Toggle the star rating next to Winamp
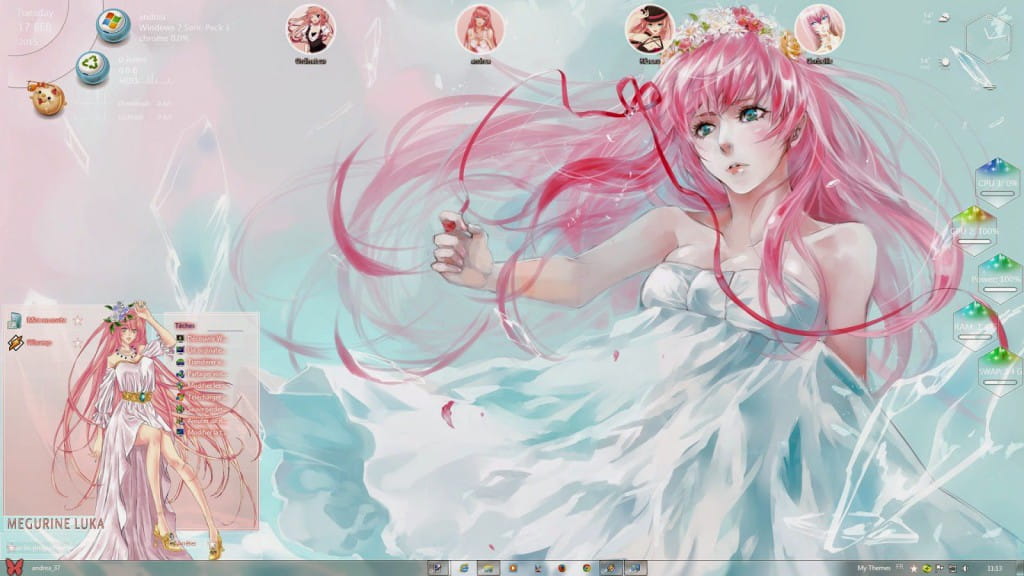1024x576 pixels. [x=78, y=340]
